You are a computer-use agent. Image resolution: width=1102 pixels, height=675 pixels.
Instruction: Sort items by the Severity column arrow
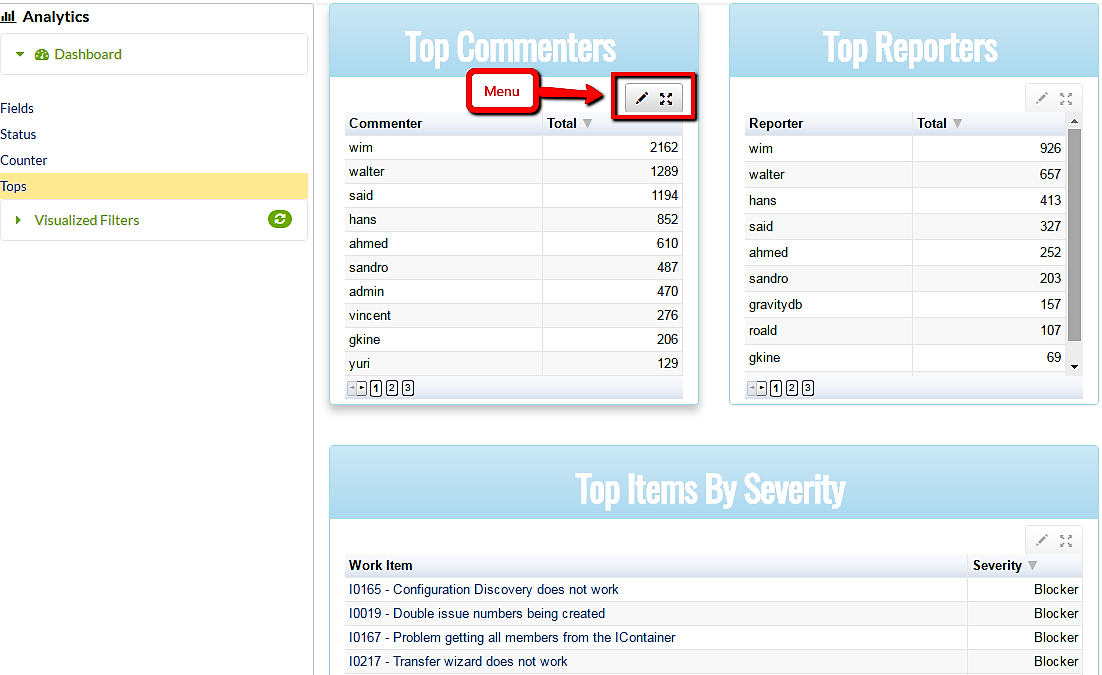click(x=1033, y=566)
